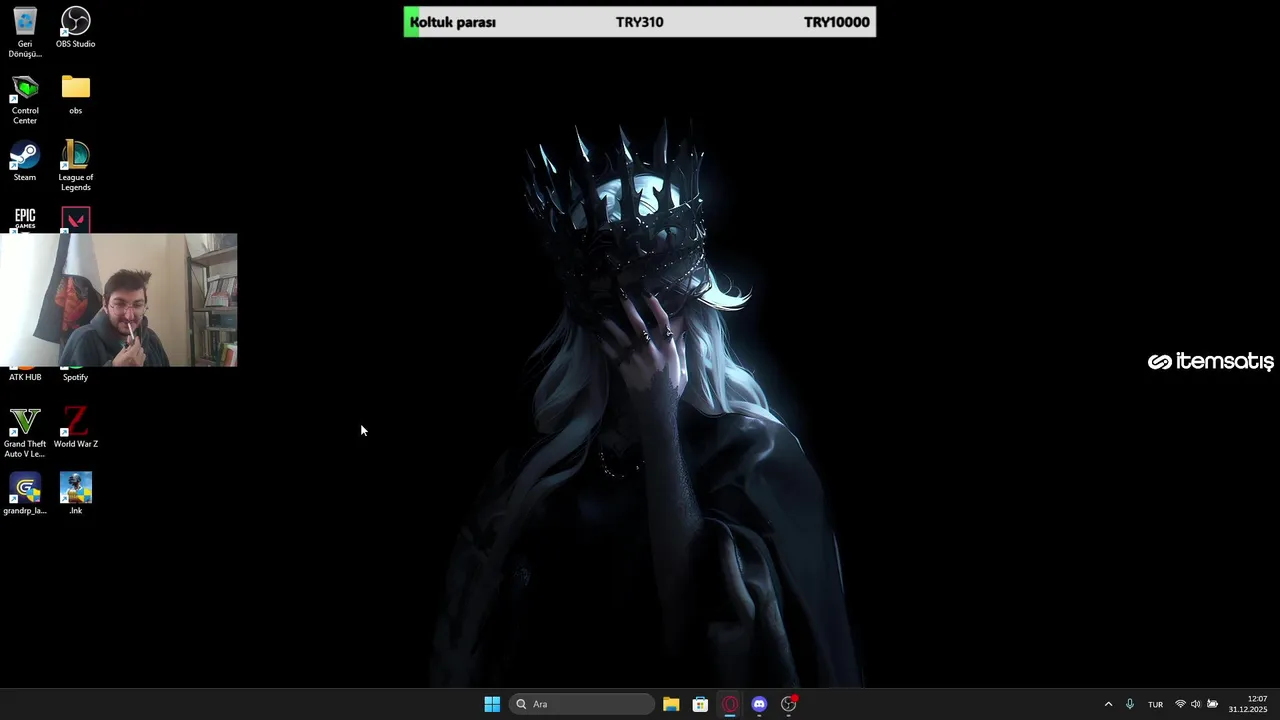Screen dimensions: 1280x720
Task: Click the Koltuk parası donation goal bar
Action: pos(640,22)
